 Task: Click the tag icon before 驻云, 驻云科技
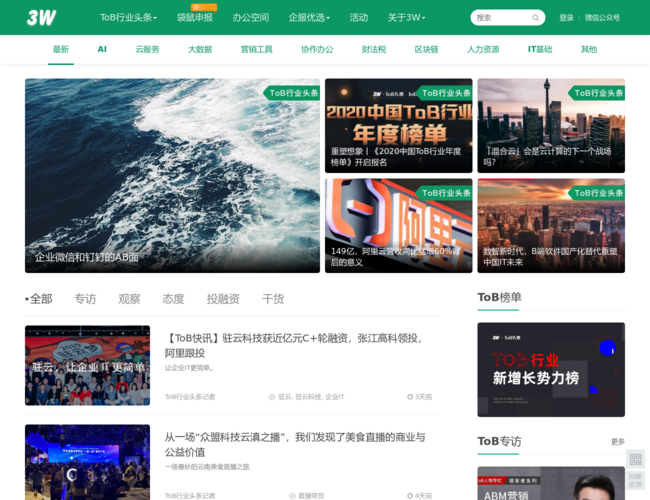pyautogui.click(x=272, y=397)
